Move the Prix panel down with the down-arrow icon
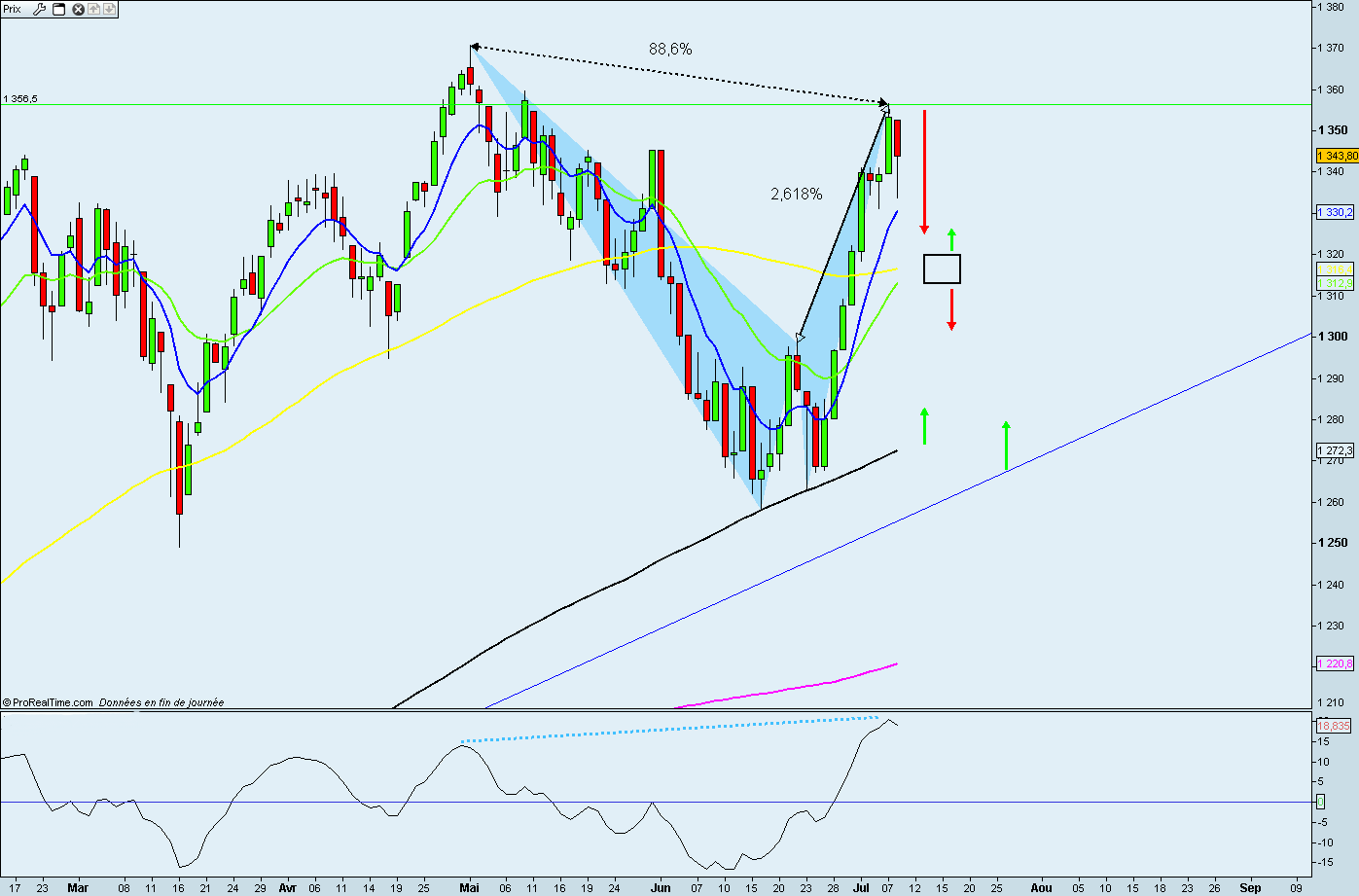 tap(109, 9)
